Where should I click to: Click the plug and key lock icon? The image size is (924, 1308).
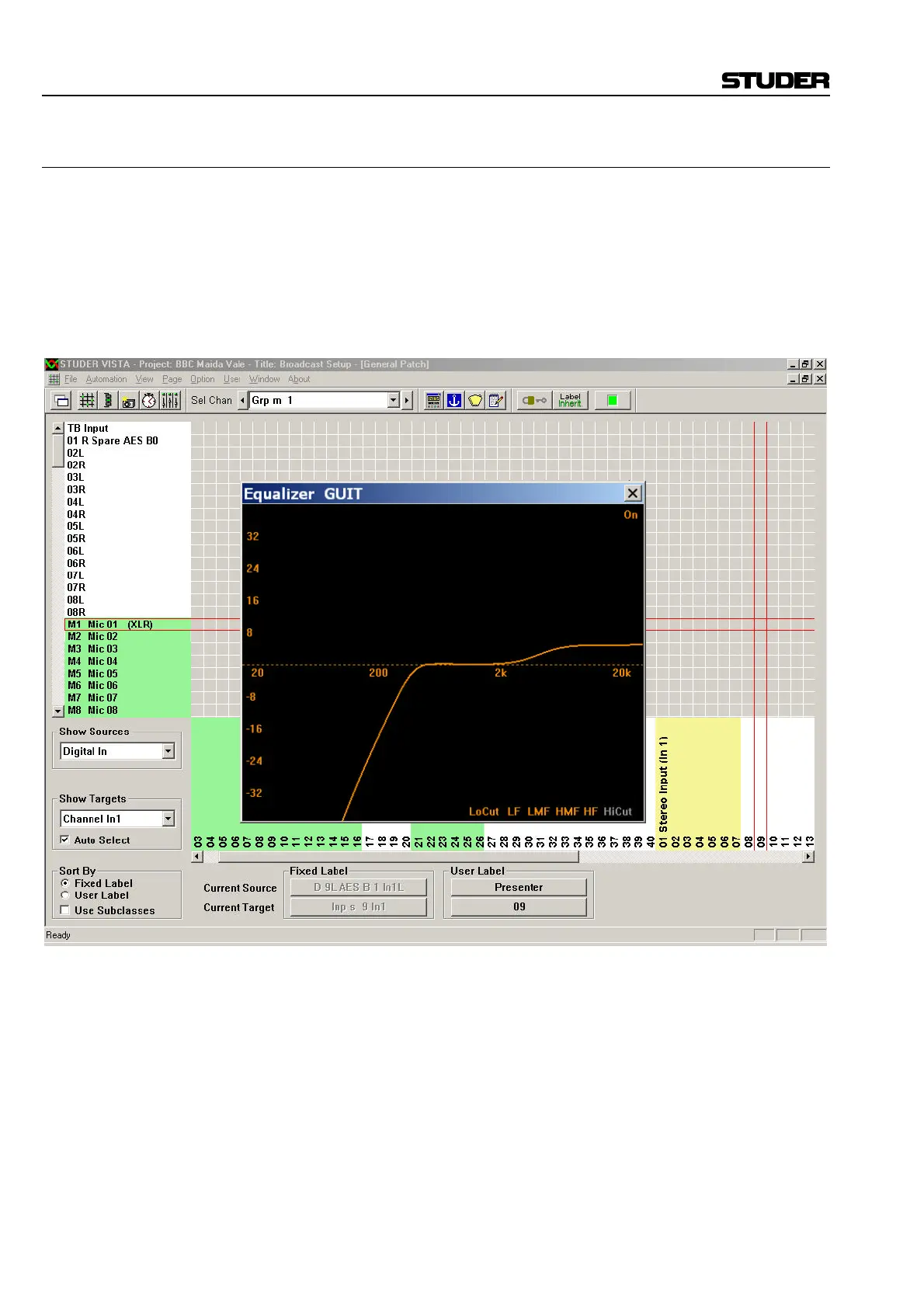coord(534,401)
